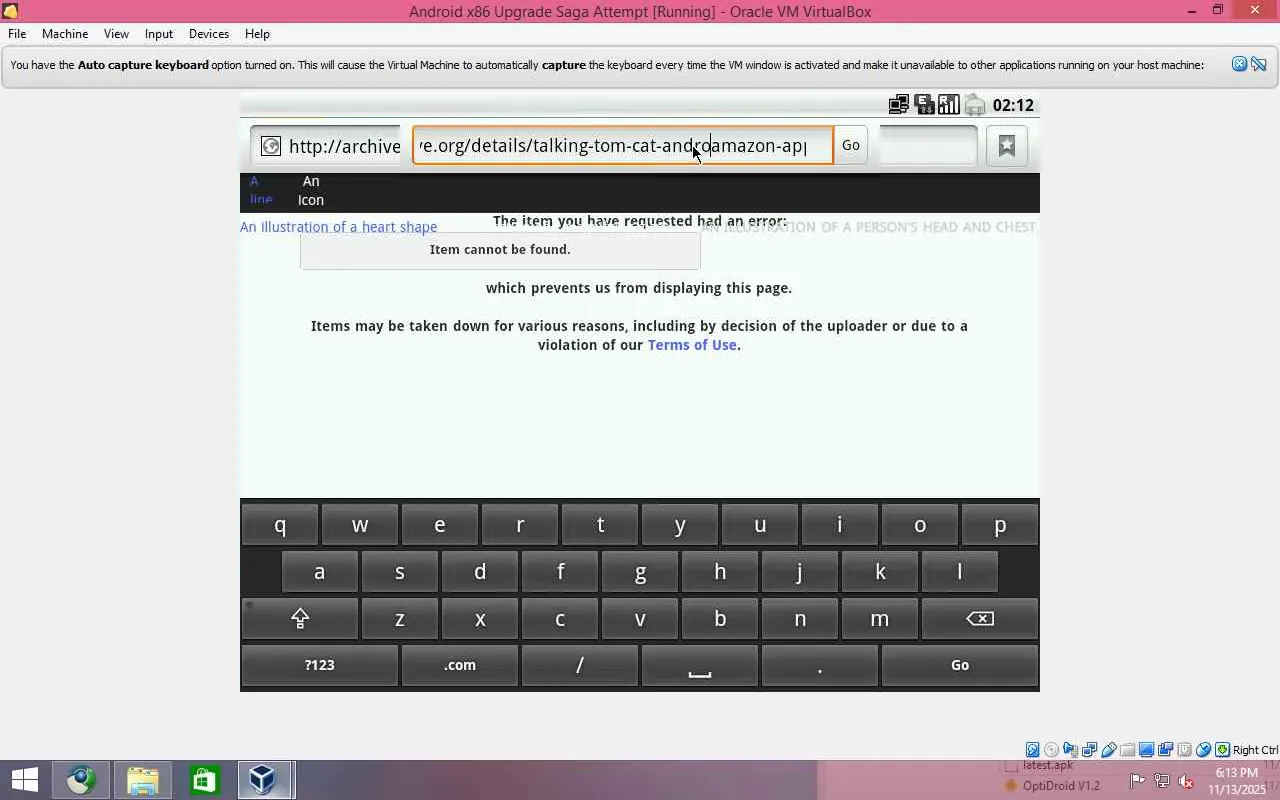Tap the keyboard Go key
The width and height of the screenshot is (1280, 800).
click(x=960, y=665)
